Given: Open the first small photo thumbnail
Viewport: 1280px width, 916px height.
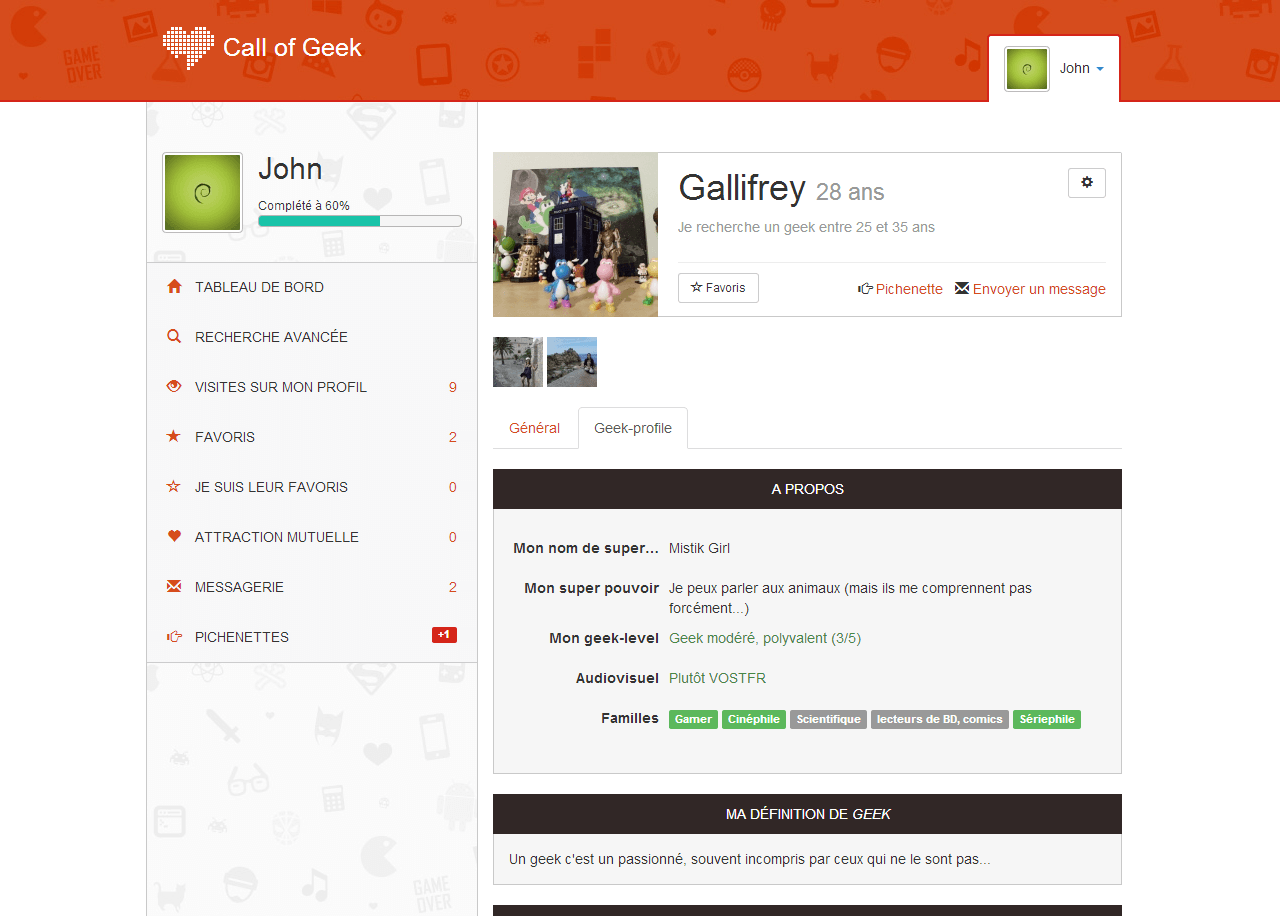Looking at the screenshot, I should point(518,362).
